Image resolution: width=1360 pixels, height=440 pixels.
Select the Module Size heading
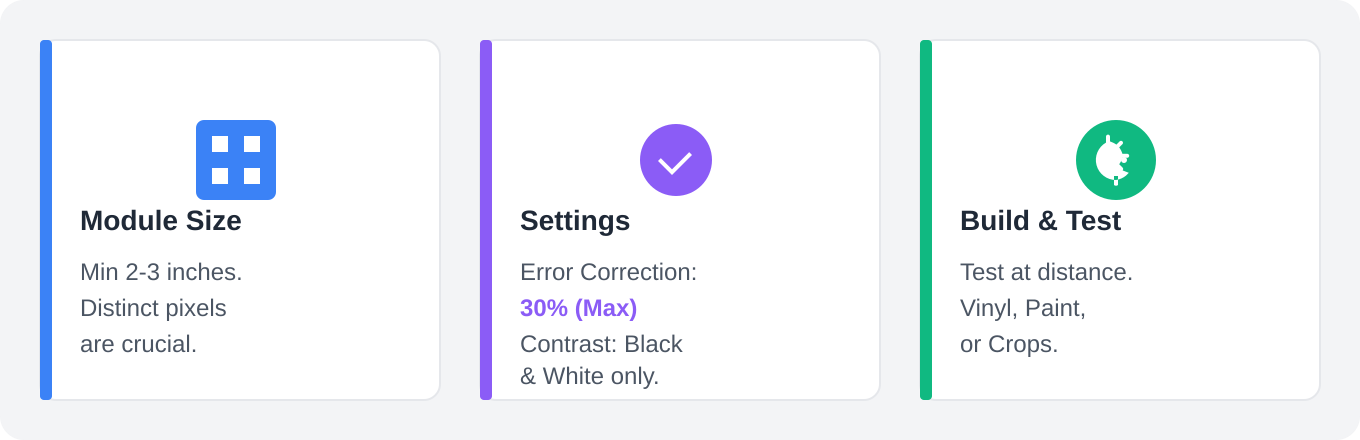coord(161,221)
